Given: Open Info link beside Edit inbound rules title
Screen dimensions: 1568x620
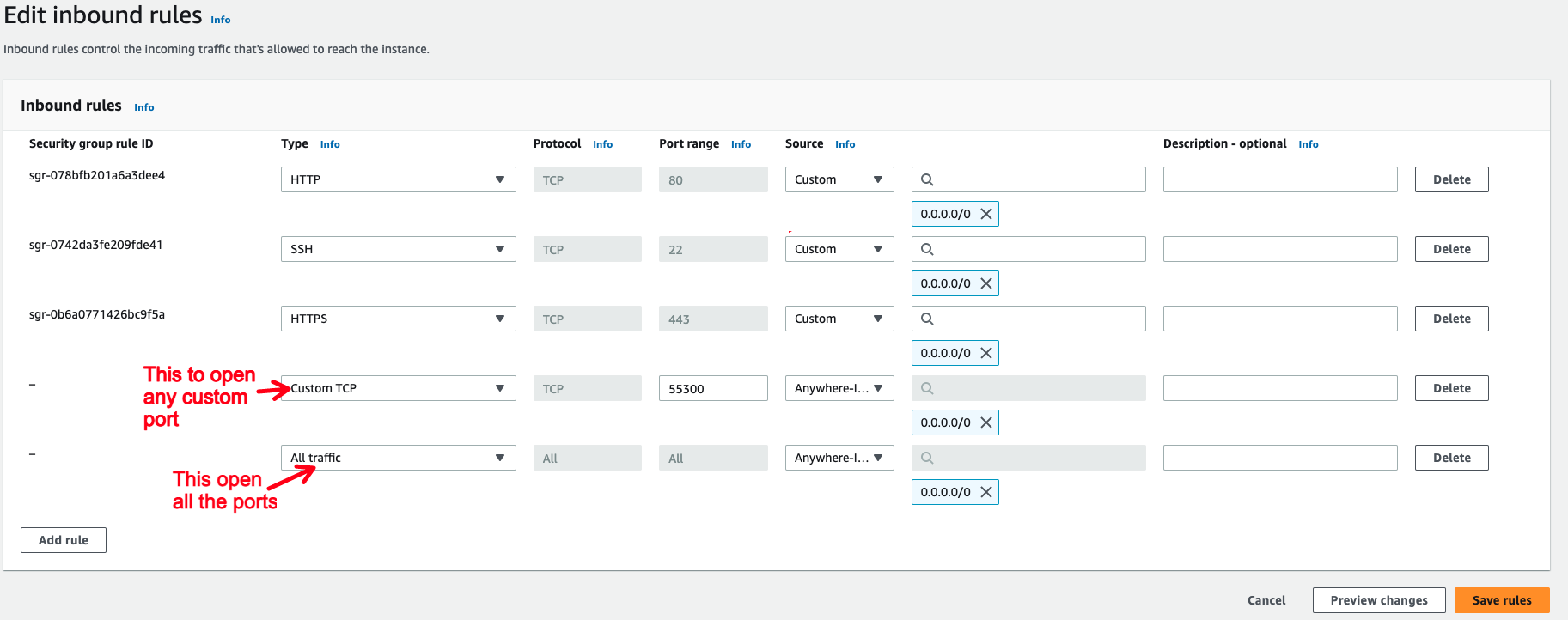Looking at the screenshot, I should click(221, 20).
